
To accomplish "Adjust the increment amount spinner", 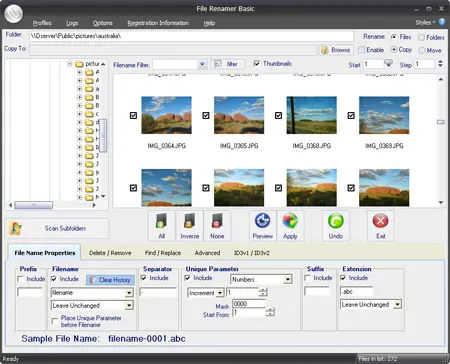I will pyautogui.click(x=263, y=292).
